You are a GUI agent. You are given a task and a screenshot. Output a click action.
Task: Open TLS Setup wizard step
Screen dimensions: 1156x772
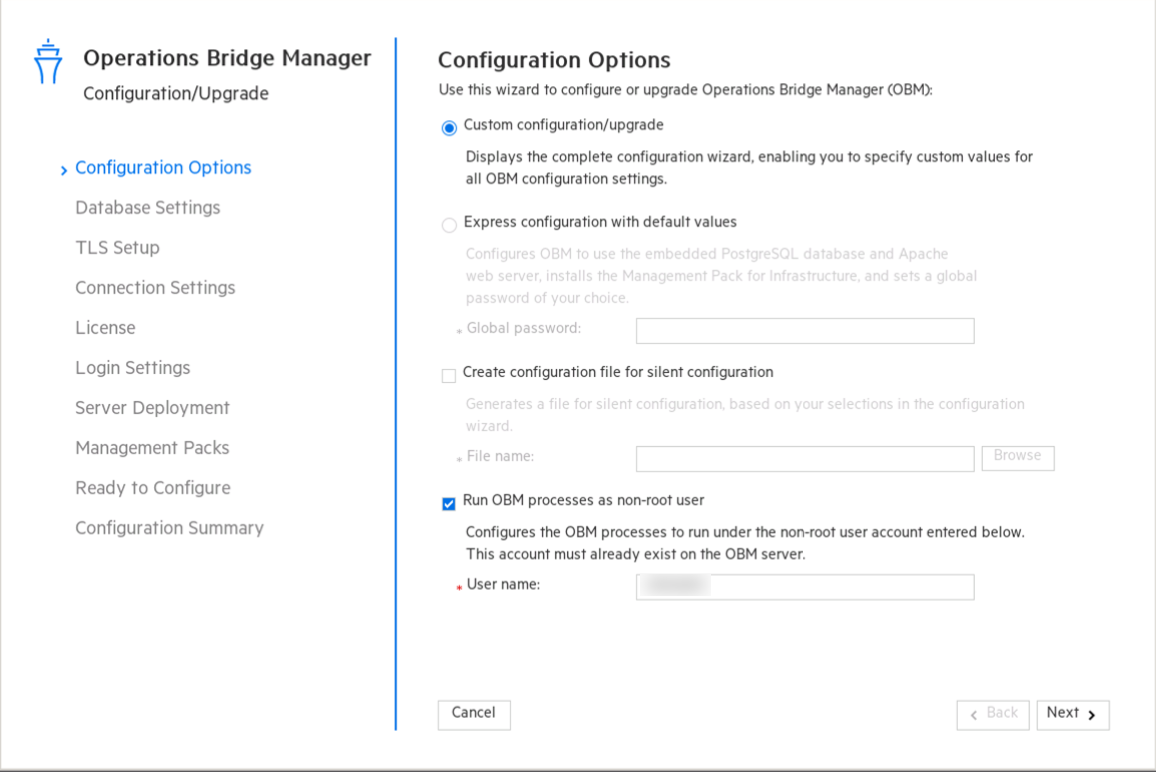click(x=117, y=248)
